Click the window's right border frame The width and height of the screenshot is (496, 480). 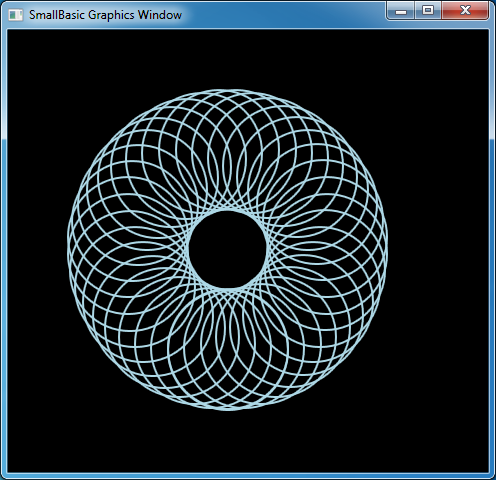[492, 250]
